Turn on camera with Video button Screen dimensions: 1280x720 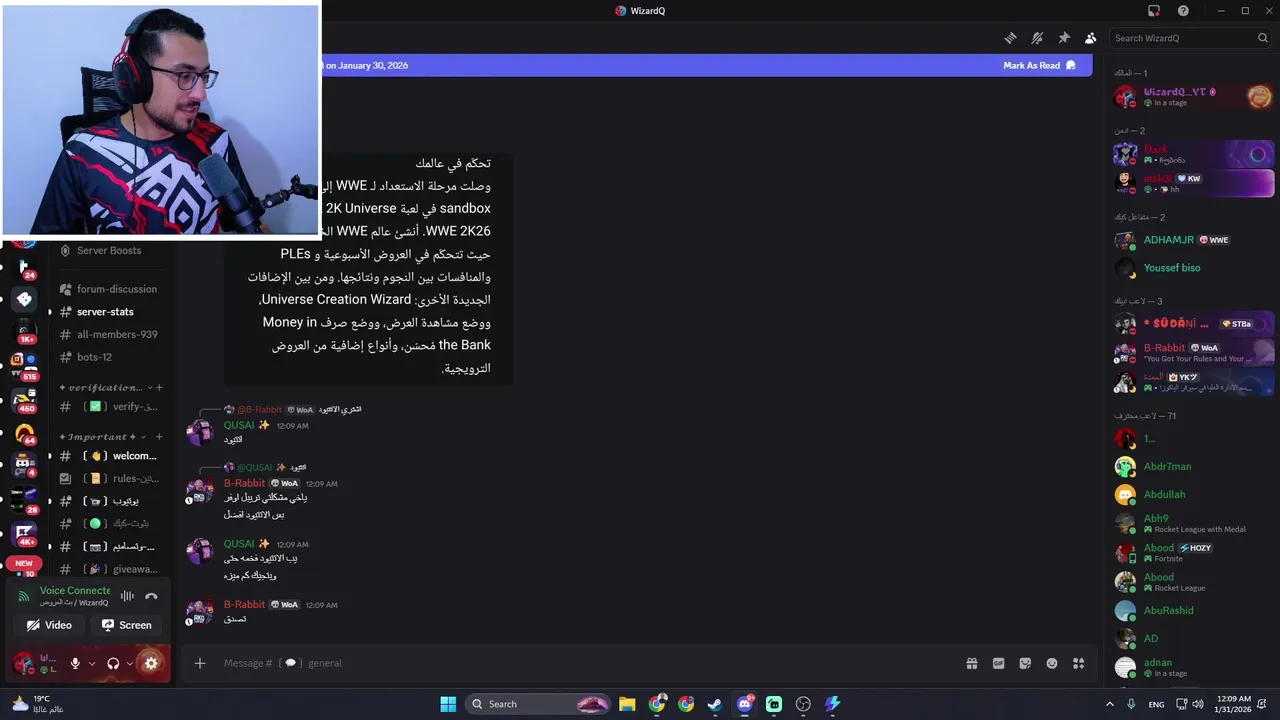[49, 625]
